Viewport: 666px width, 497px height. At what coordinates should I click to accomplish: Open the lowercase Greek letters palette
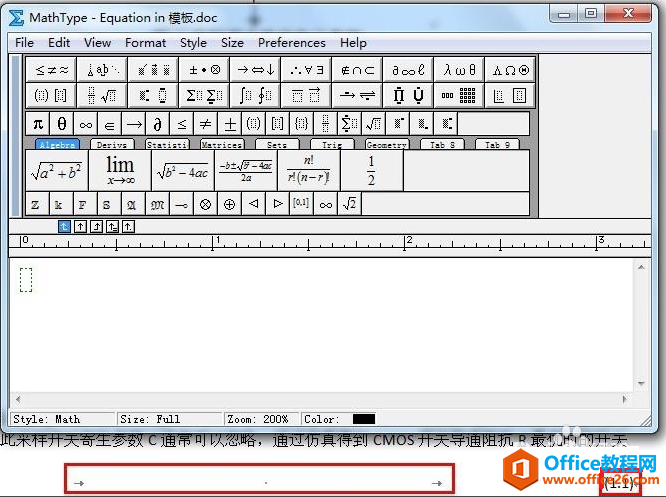click(x=459, y=70)
